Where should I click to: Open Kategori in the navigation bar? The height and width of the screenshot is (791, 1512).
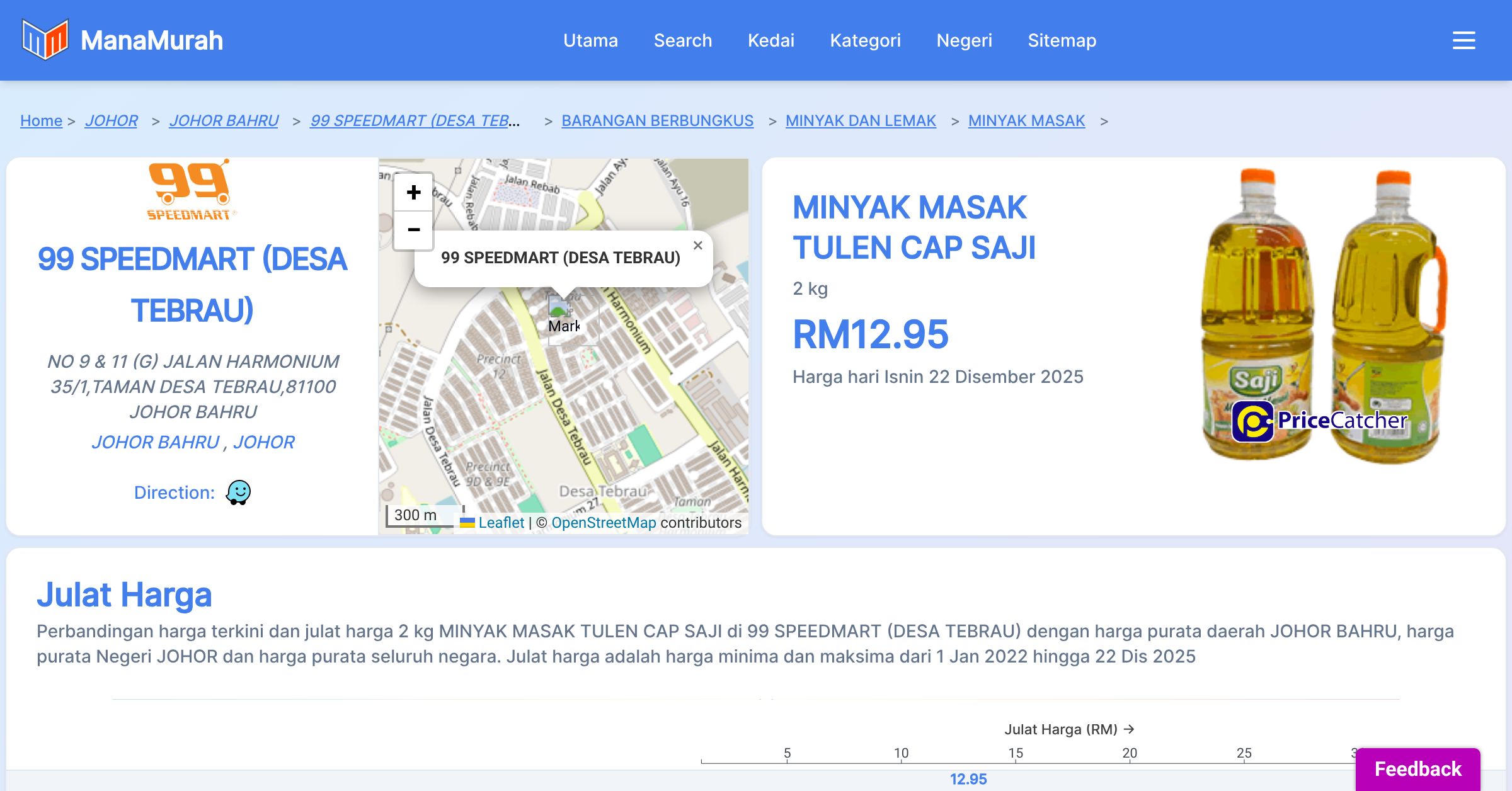point(865,40)
